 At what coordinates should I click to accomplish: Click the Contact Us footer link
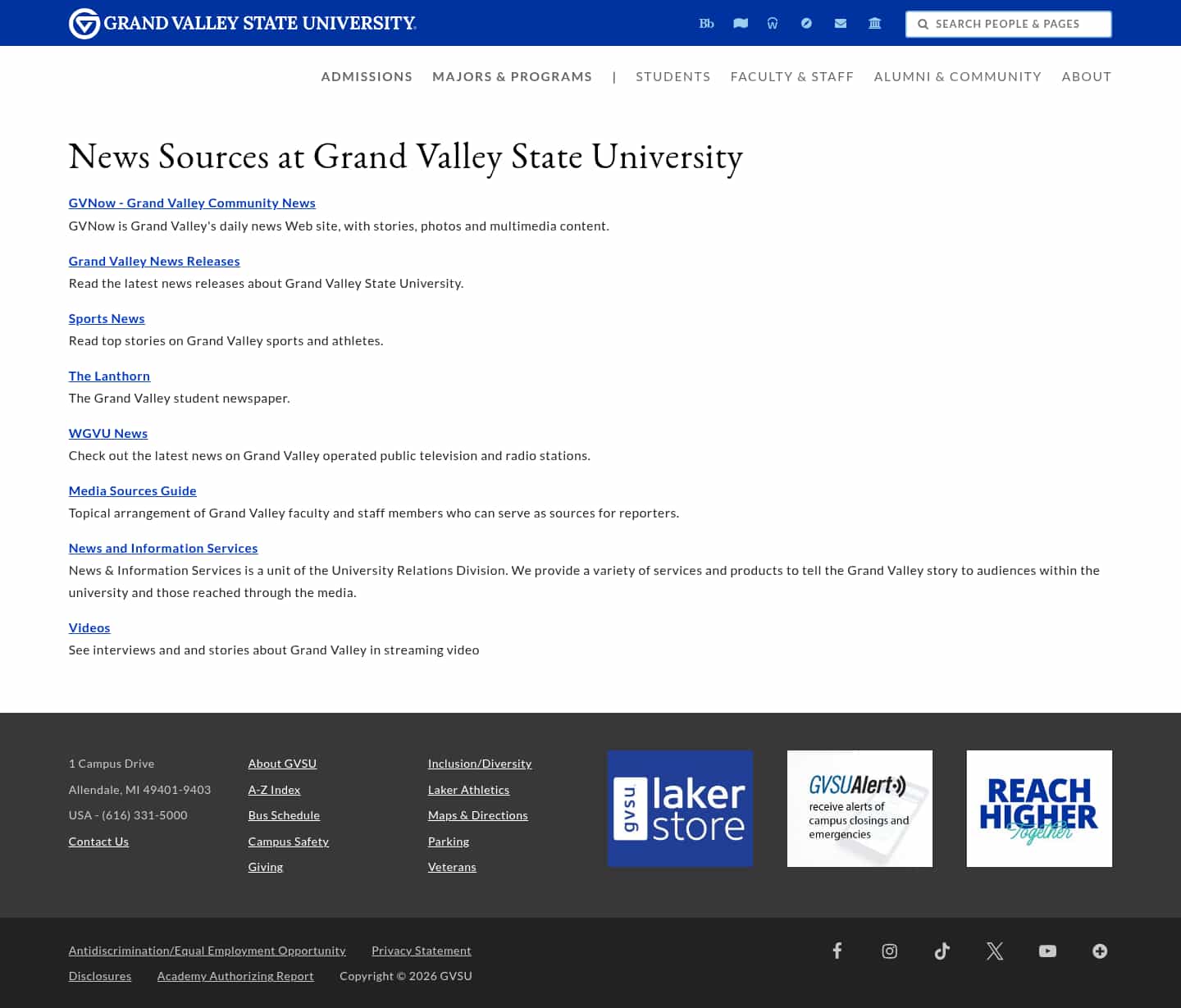[98, 842]
